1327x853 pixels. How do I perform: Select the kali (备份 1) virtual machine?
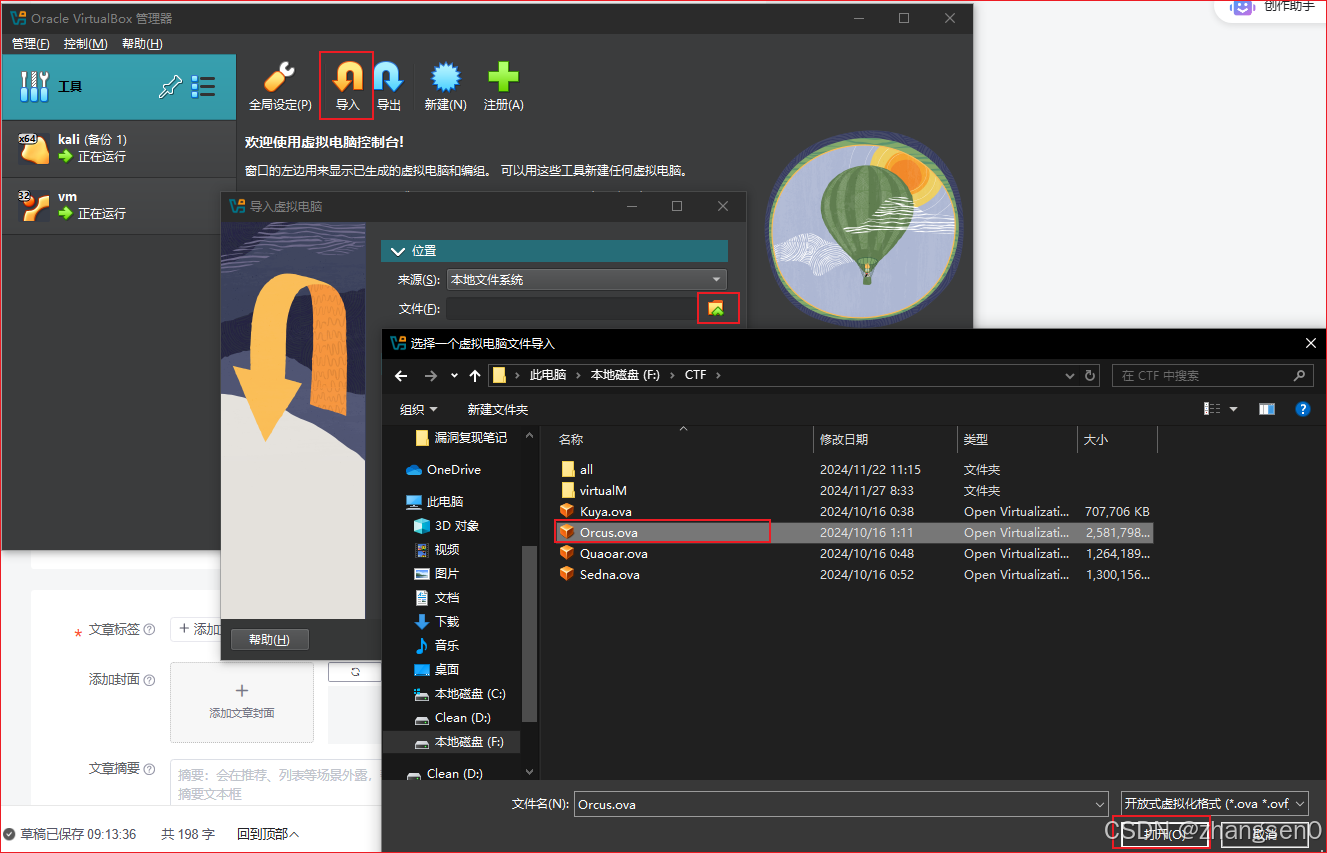point(119,148)
